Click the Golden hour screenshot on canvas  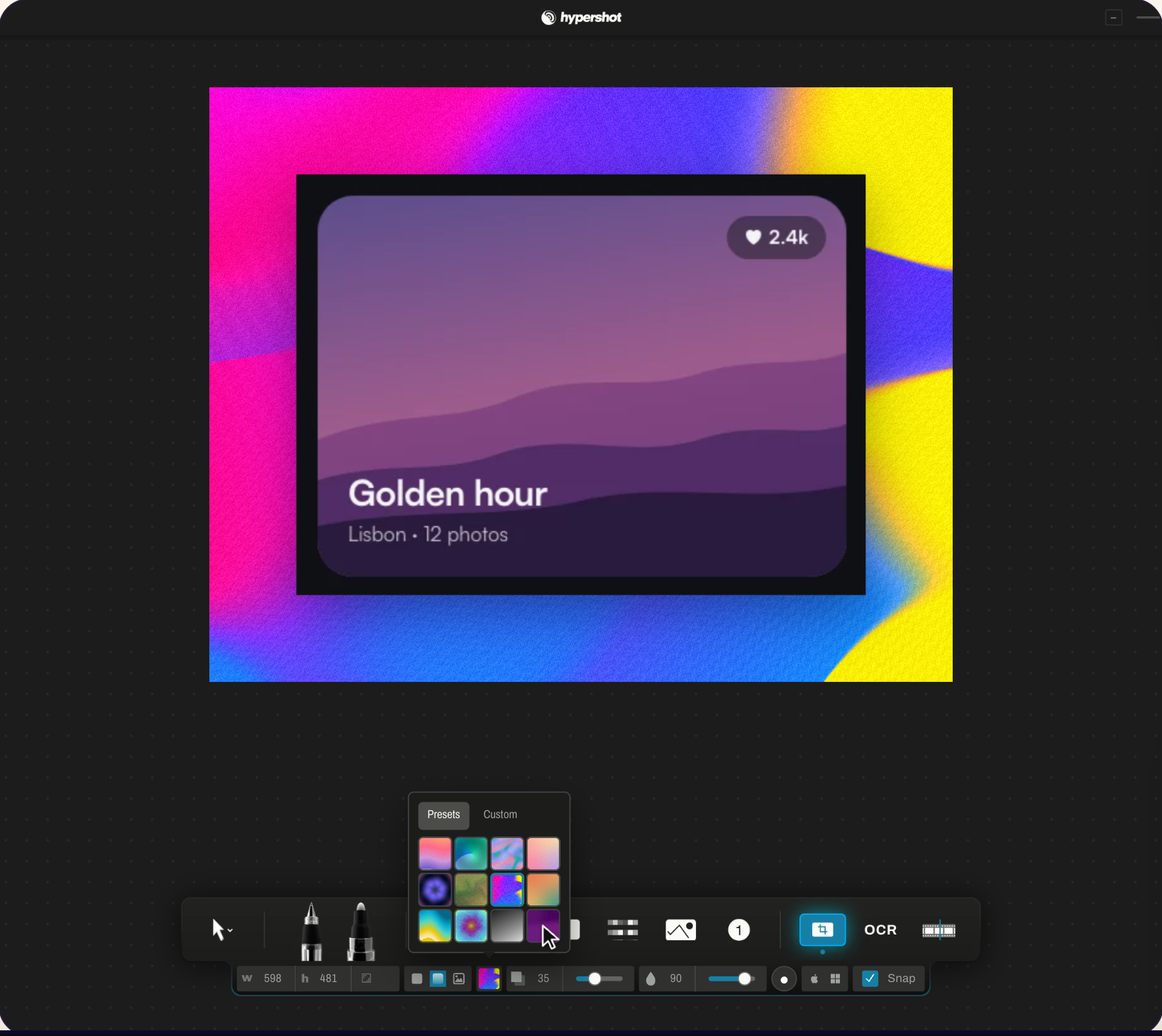(x=581, y=385)
